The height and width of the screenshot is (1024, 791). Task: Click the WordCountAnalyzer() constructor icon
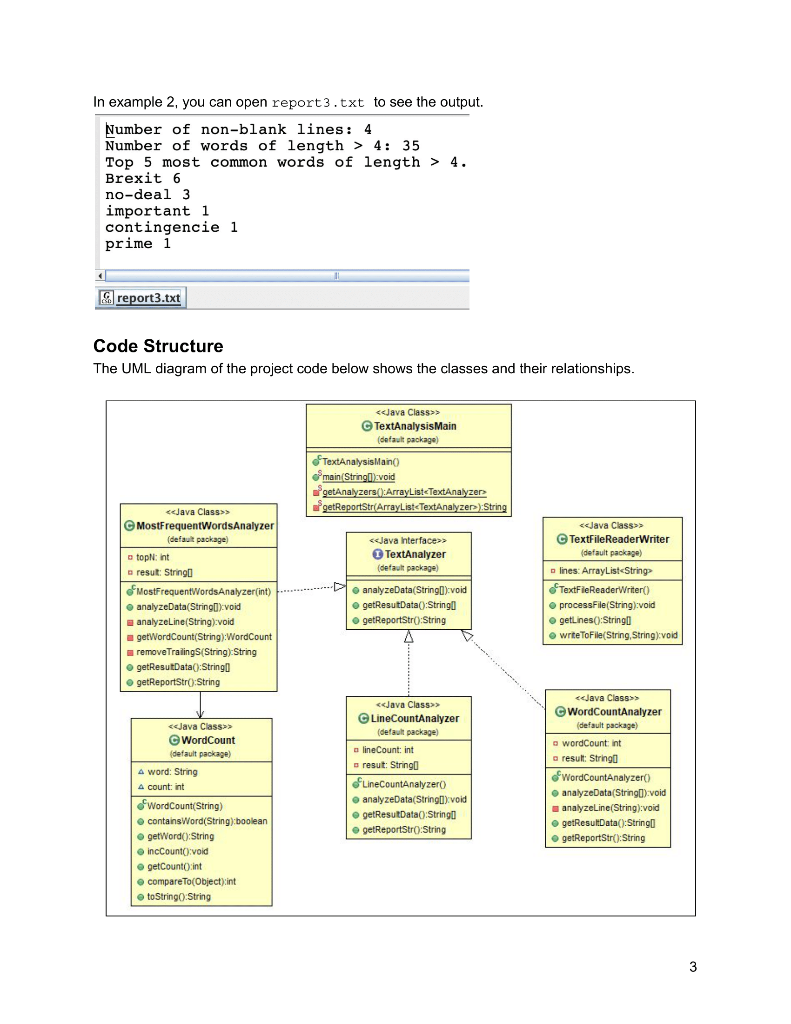[x=556, y=777]
